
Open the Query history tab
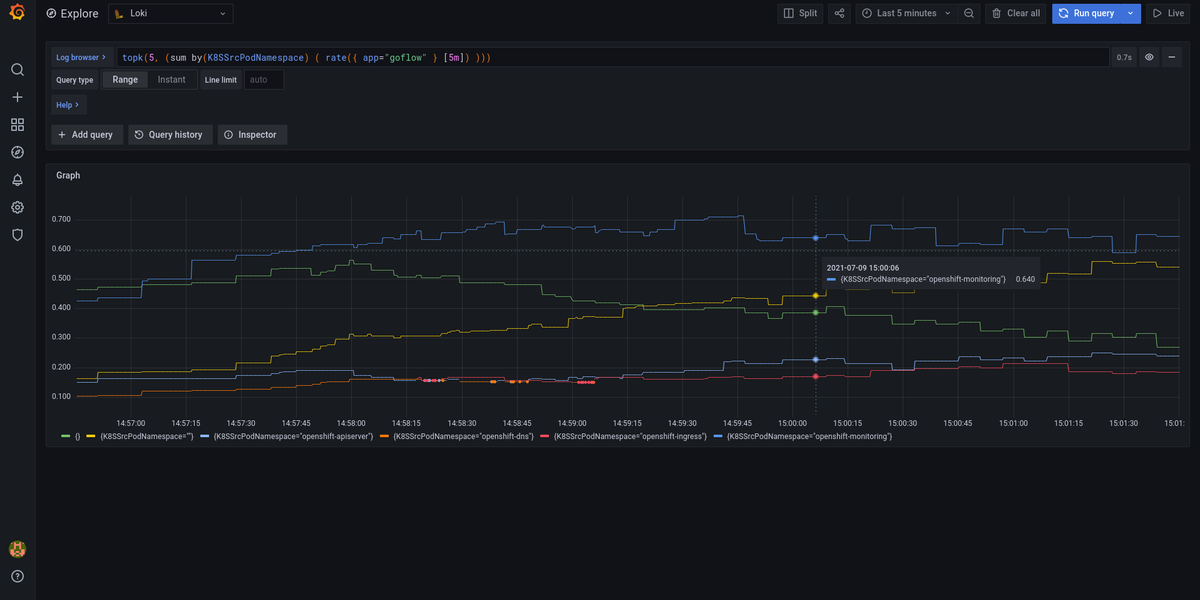[x=169, y=133]
